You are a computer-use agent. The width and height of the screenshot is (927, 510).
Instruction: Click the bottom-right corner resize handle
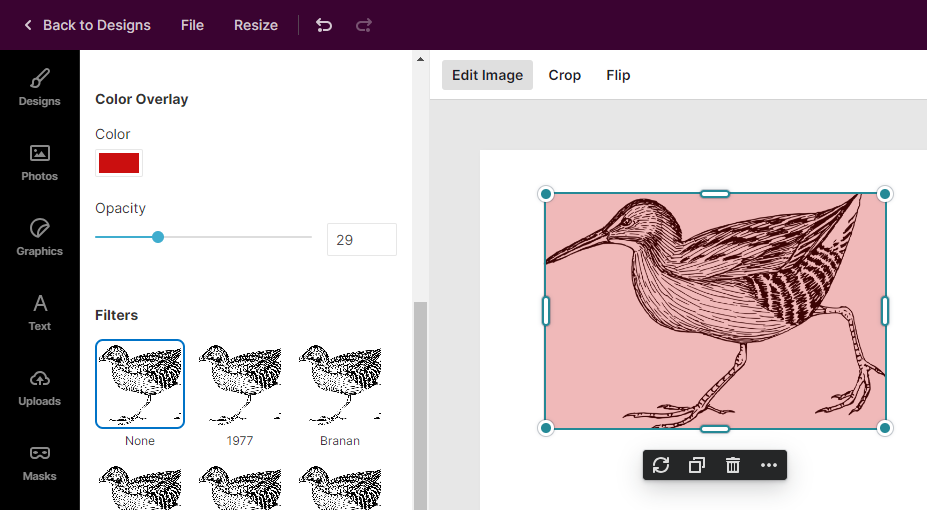(x=884, y=428)
